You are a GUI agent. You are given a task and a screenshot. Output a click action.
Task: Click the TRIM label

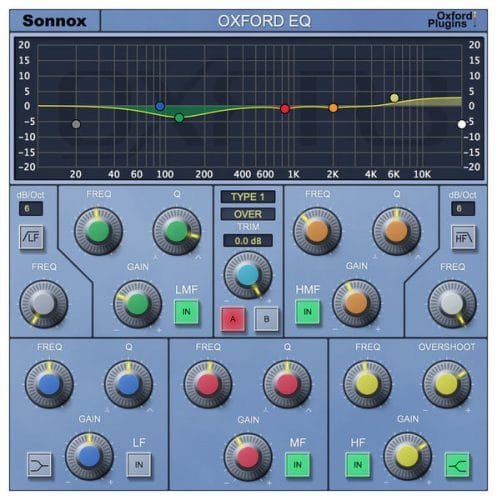pos(248,227)
